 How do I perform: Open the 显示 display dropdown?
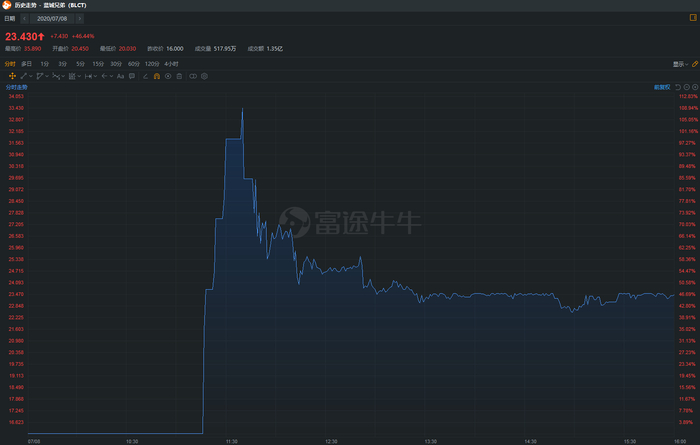pos(680,64)
